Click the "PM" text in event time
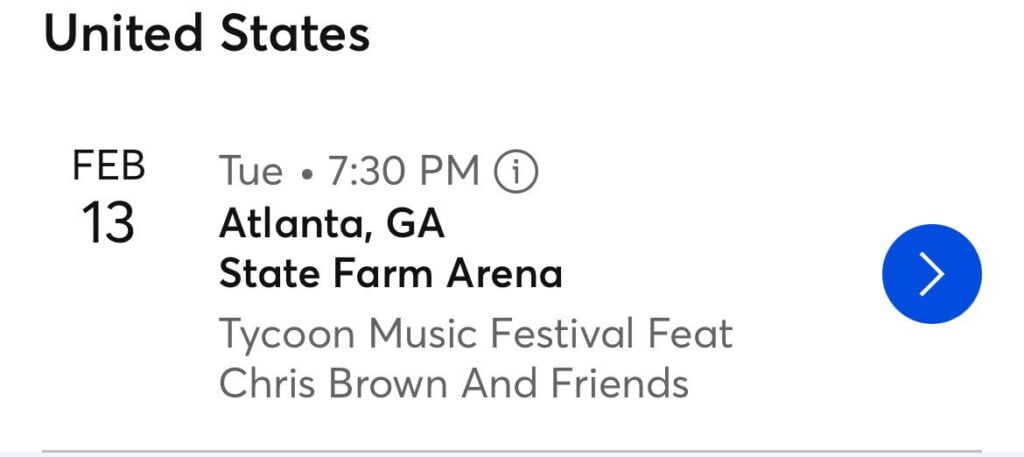 [x=449, y=173]
